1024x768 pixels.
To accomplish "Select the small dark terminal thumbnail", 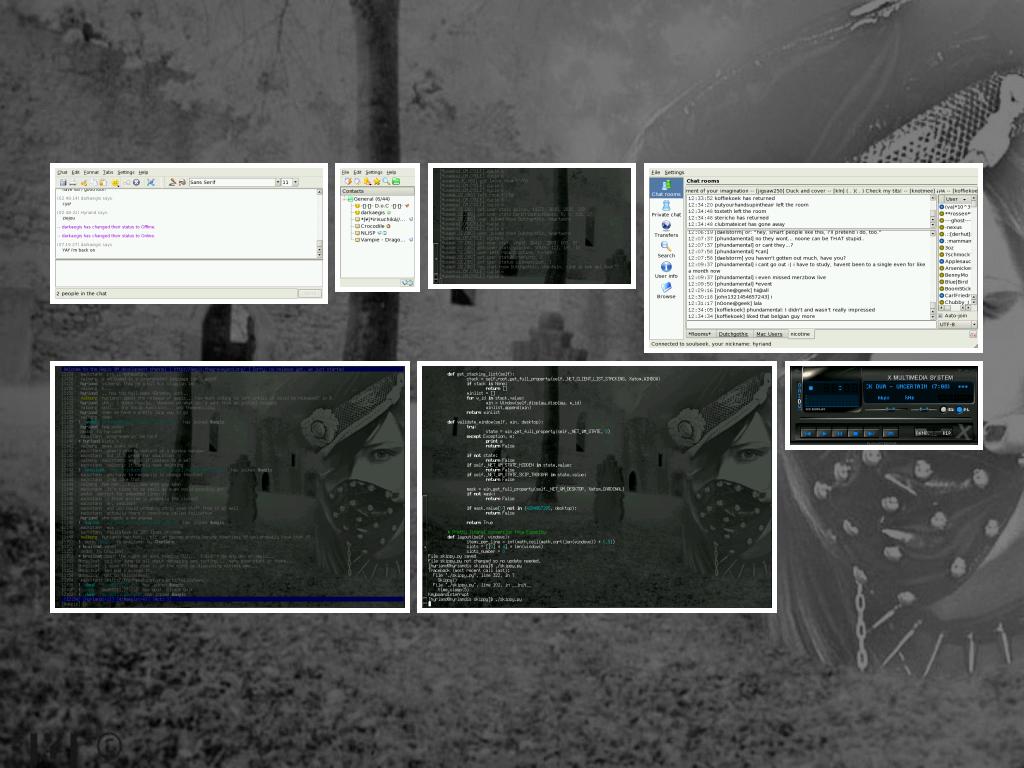I will 532,226.
